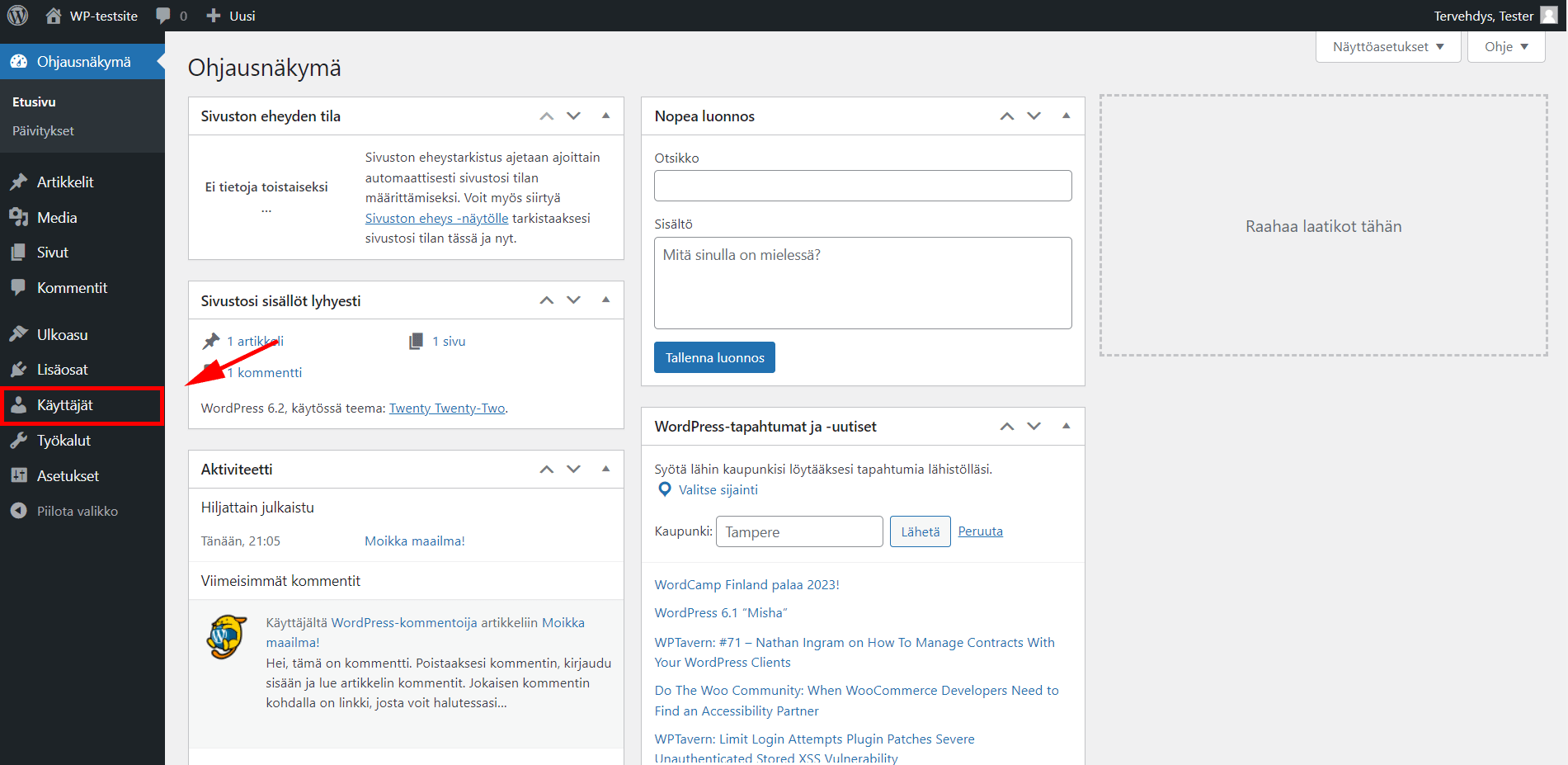Click the Valitse sijainti toggle link

(x=718, y=490)
